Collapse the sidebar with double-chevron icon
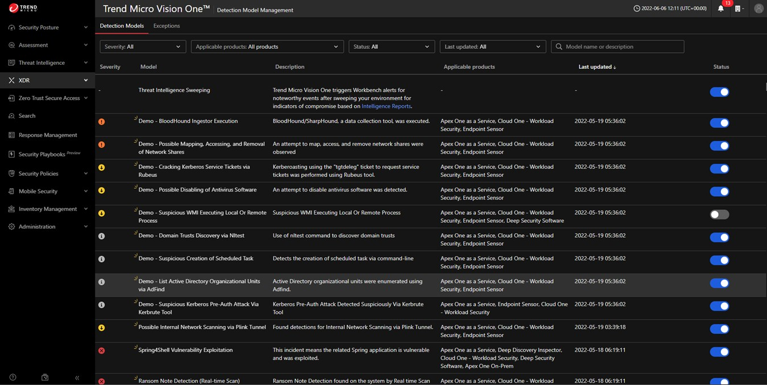767x385 pixels. (x=77, y=378)
